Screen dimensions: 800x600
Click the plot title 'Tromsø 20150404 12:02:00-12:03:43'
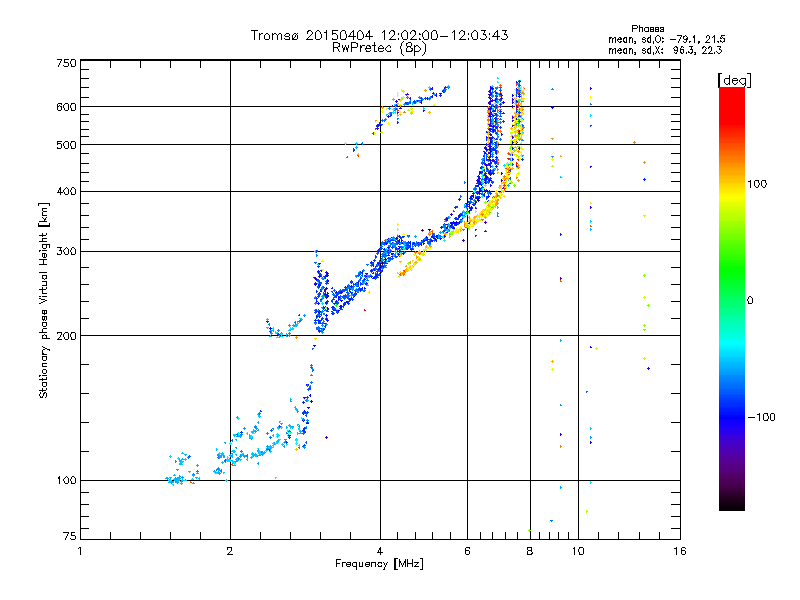[379, 35]
